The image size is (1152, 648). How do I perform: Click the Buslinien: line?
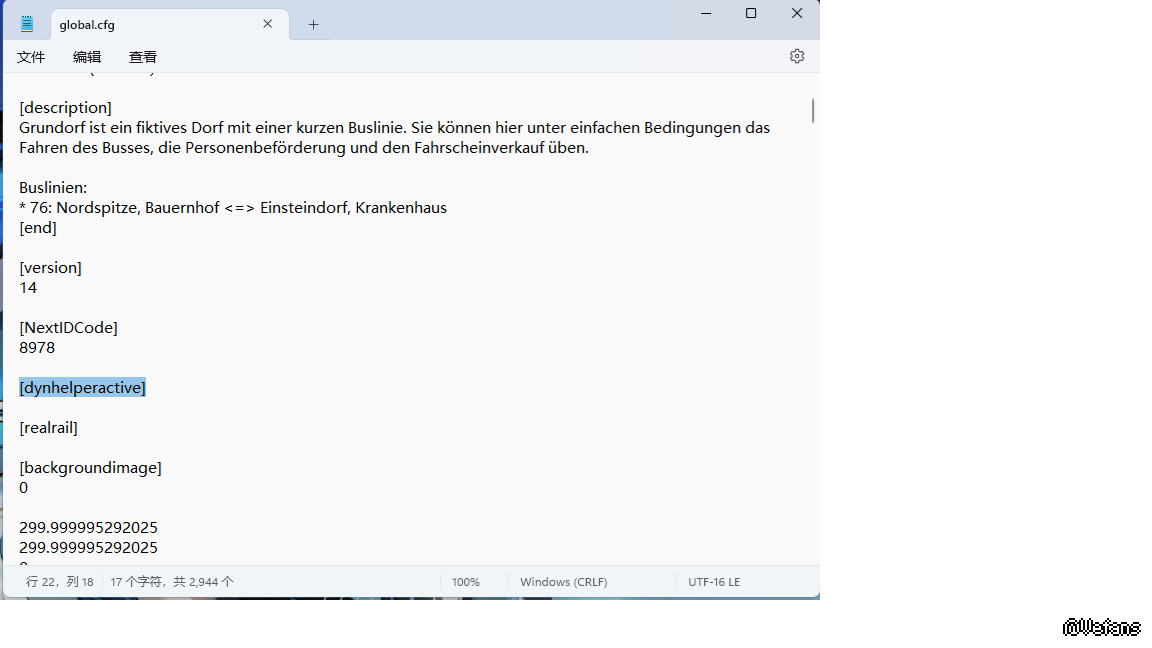pyautogui.click(x=53, y=188)
